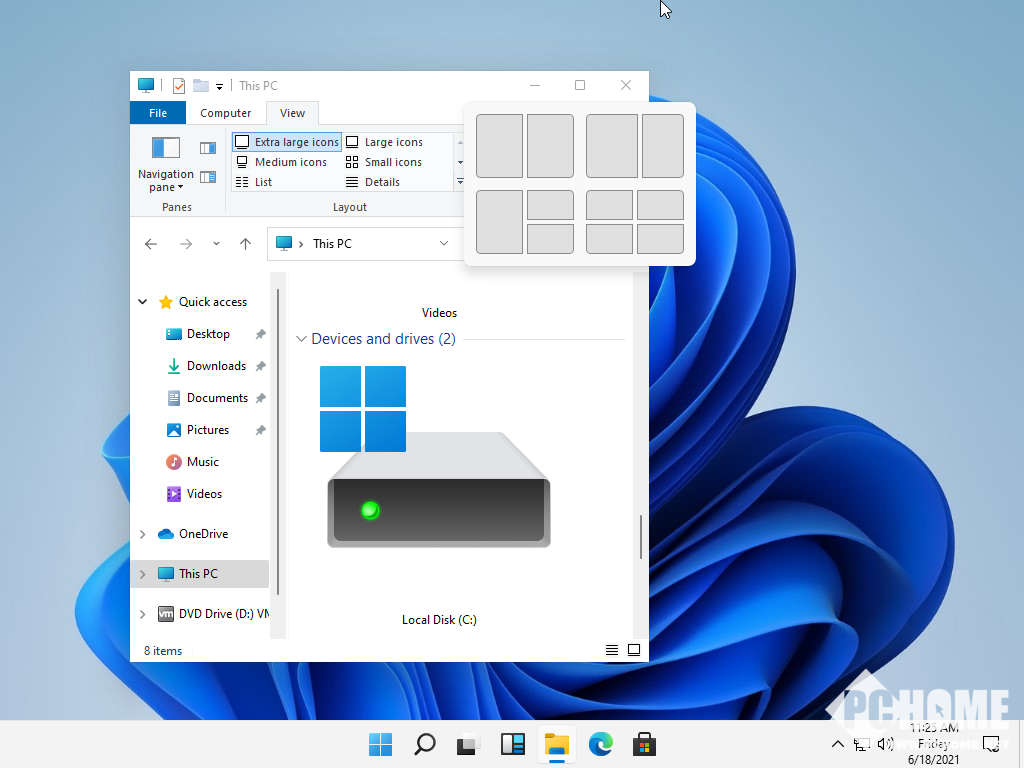
Task: Open the Navigation pane dropdown
Action: 165,181
